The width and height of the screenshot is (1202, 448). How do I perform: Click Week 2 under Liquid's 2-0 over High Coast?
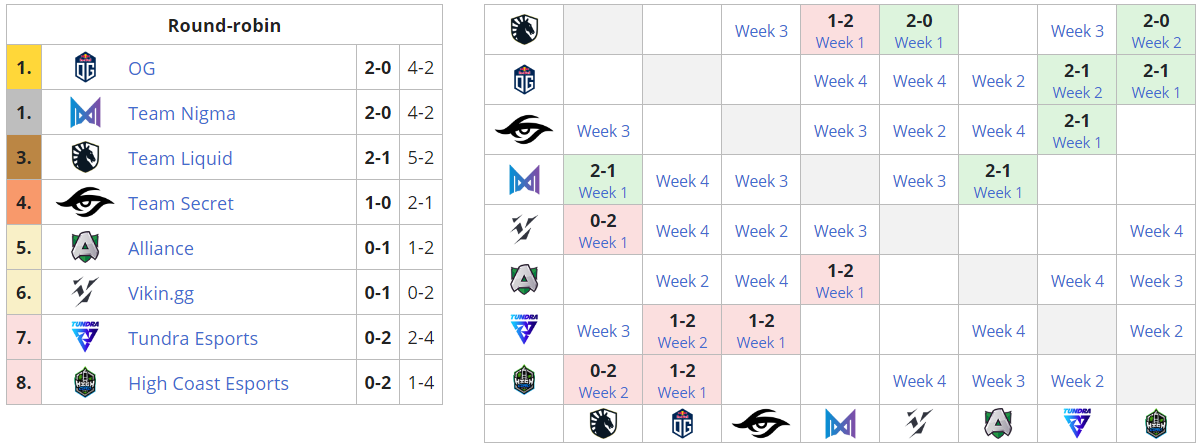[1156, 42]
